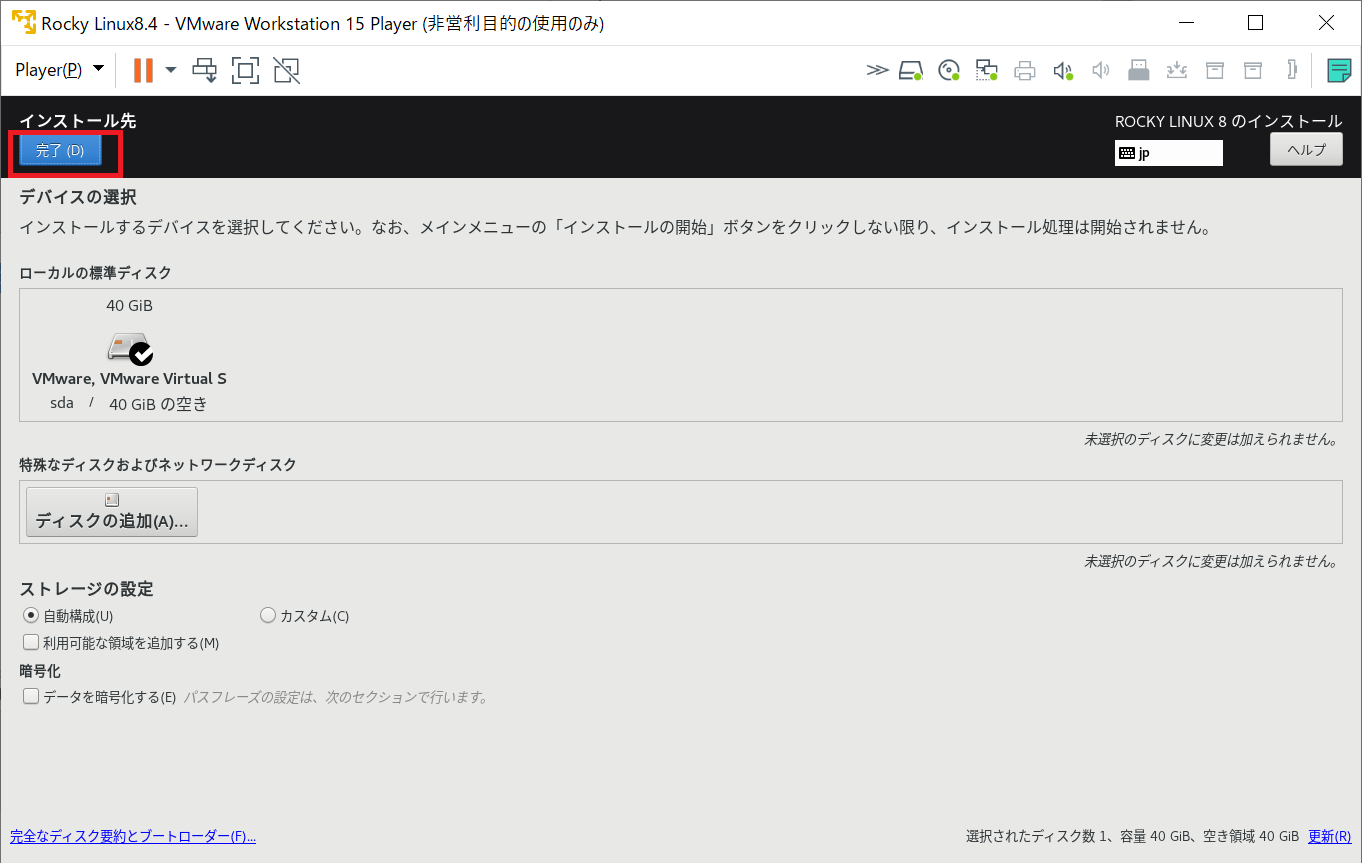Screen dimensions: 1362x863
Task: Click the CD/DVD drive device icon
Action: click(x=949, y=70)
